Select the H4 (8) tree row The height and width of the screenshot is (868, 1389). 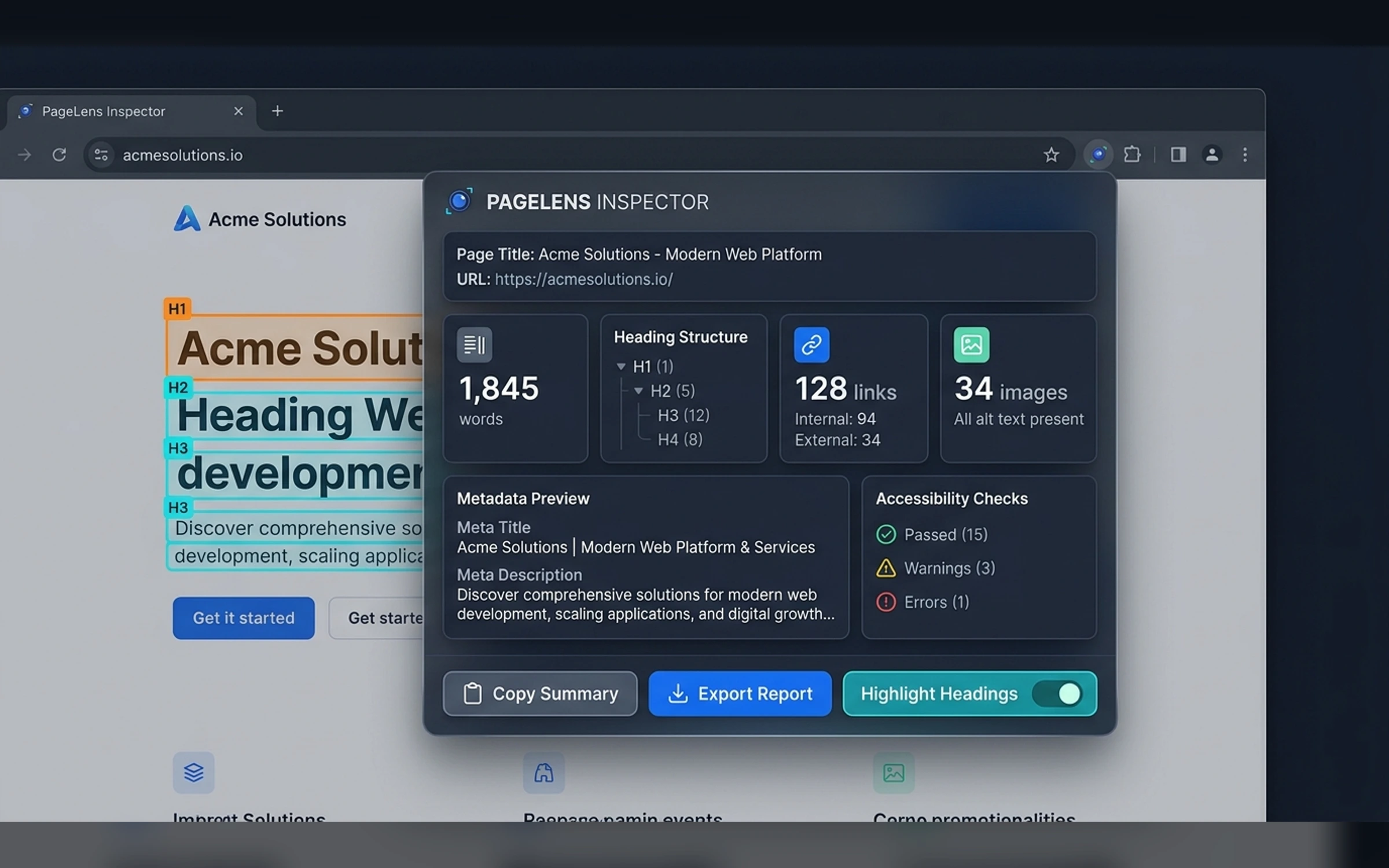click(x=680, y=439)
